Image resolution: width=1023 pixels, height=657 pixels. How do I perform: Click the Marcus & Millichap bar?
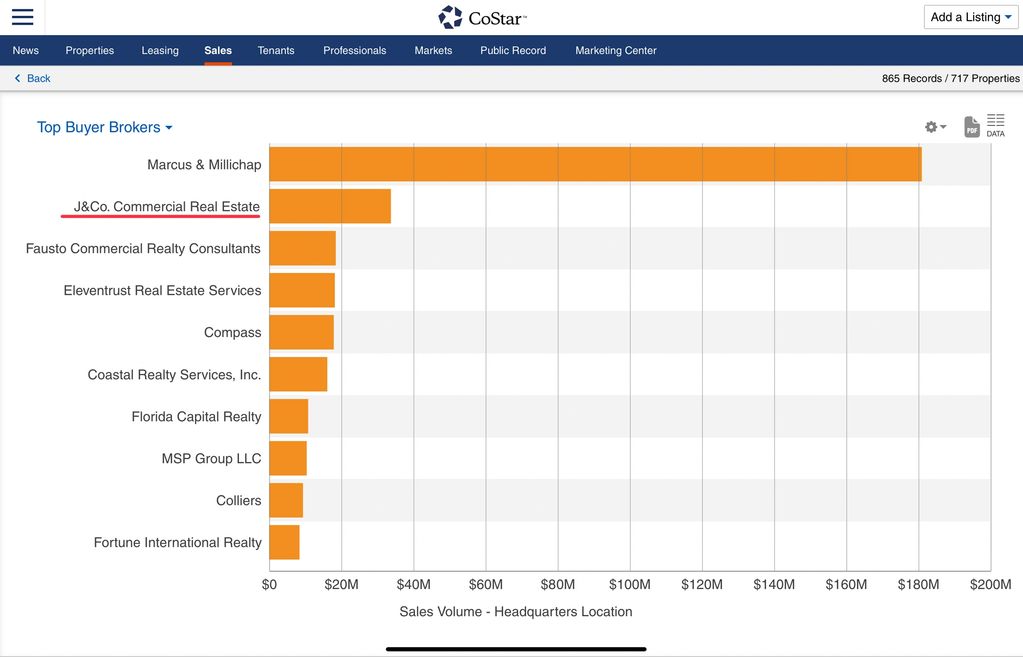click(595, 164)
